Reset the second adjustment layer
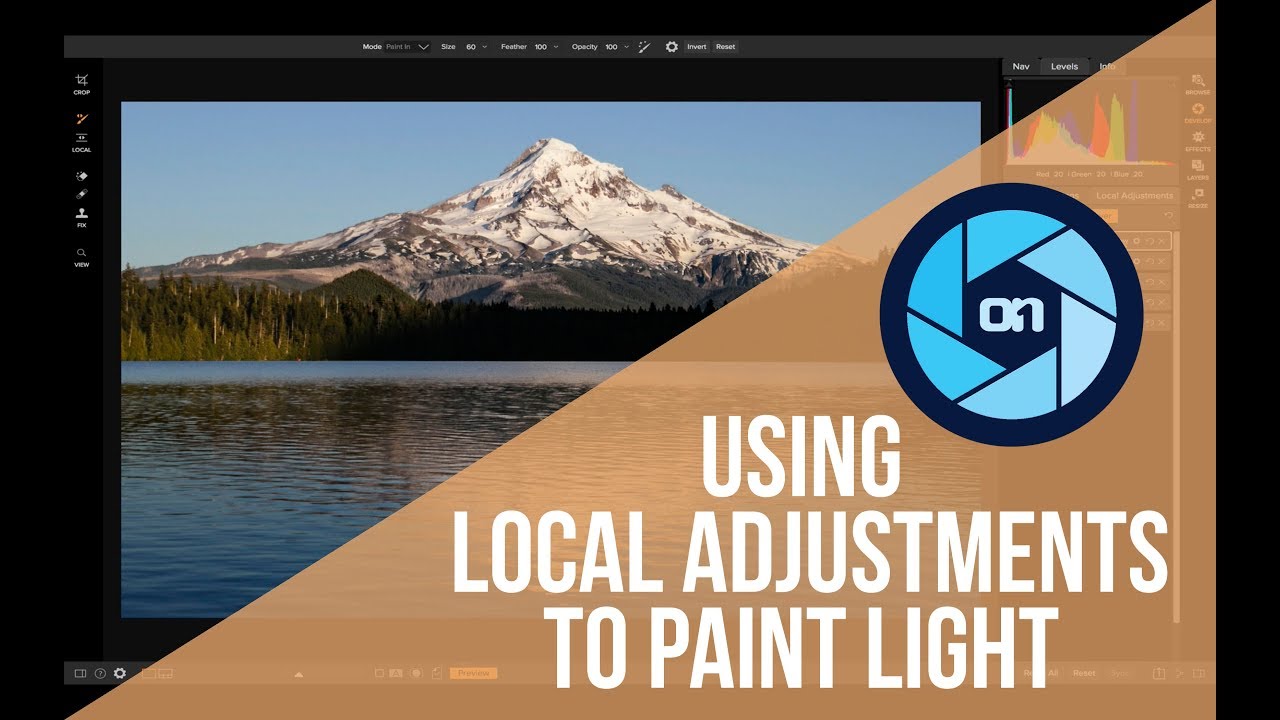Screen dimensions: 1280x720 [x=1150, y=262]
